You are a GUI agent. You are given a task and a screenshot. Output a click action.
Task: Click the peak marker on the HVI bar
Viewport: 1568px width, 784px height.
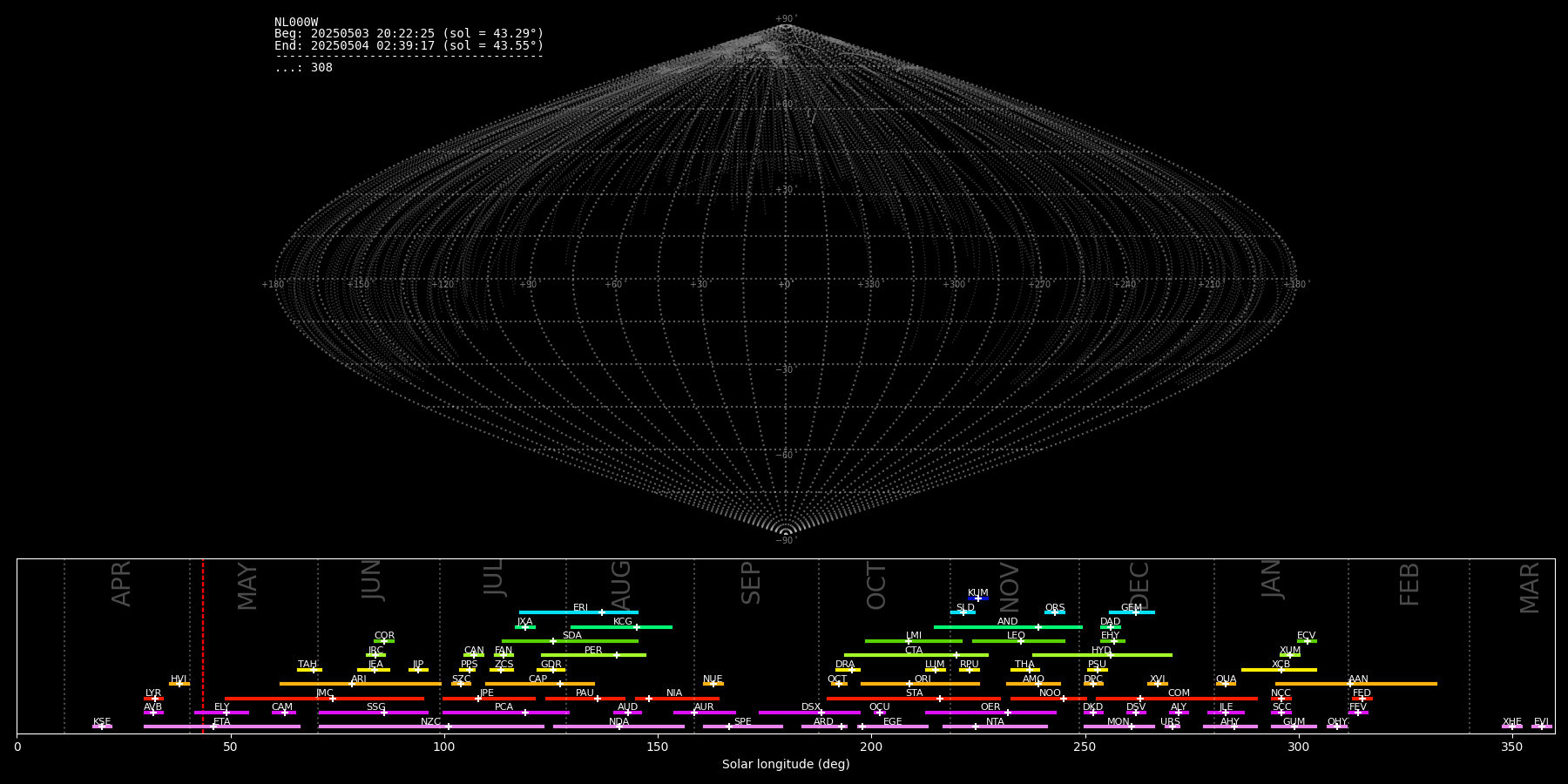click(179, 684)
